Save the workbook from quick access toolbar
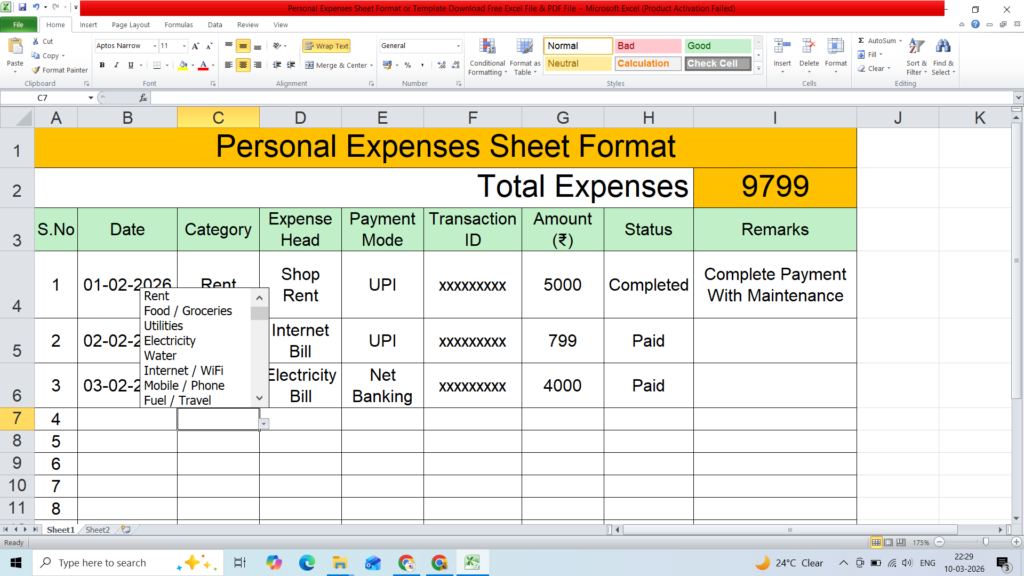 click(x=22, y=7)
